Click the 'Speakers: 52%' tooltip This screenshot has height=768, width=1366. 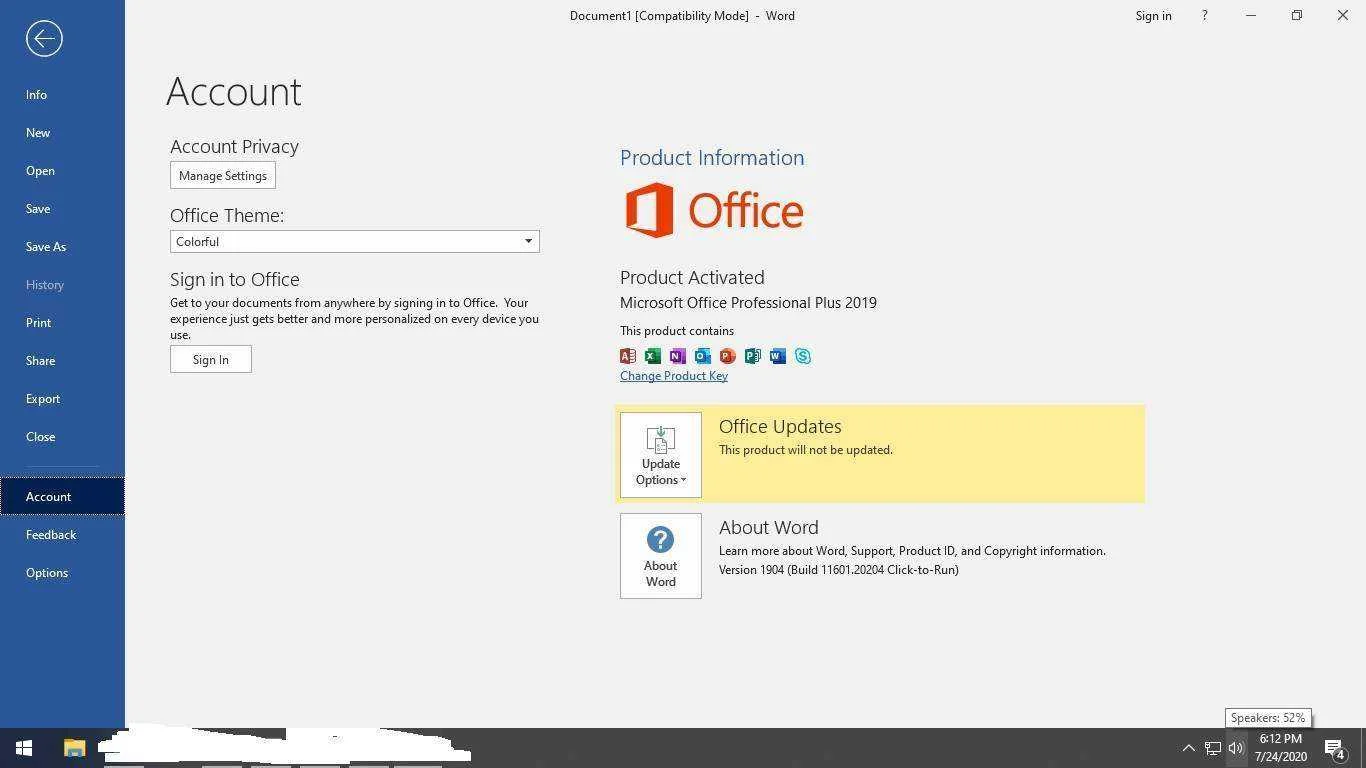[x=1268, y=718]
